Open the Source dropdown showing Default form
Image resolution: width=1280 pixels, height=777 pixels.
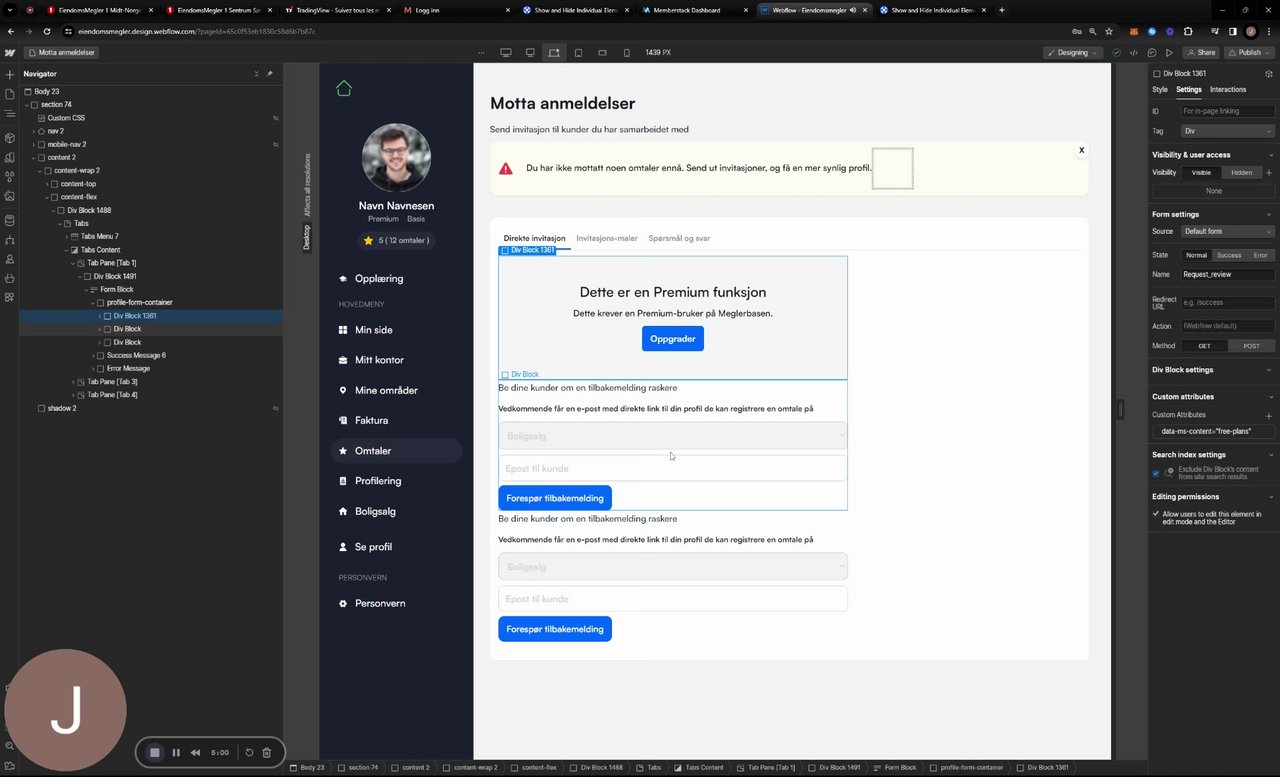(x=1228, y=231)
